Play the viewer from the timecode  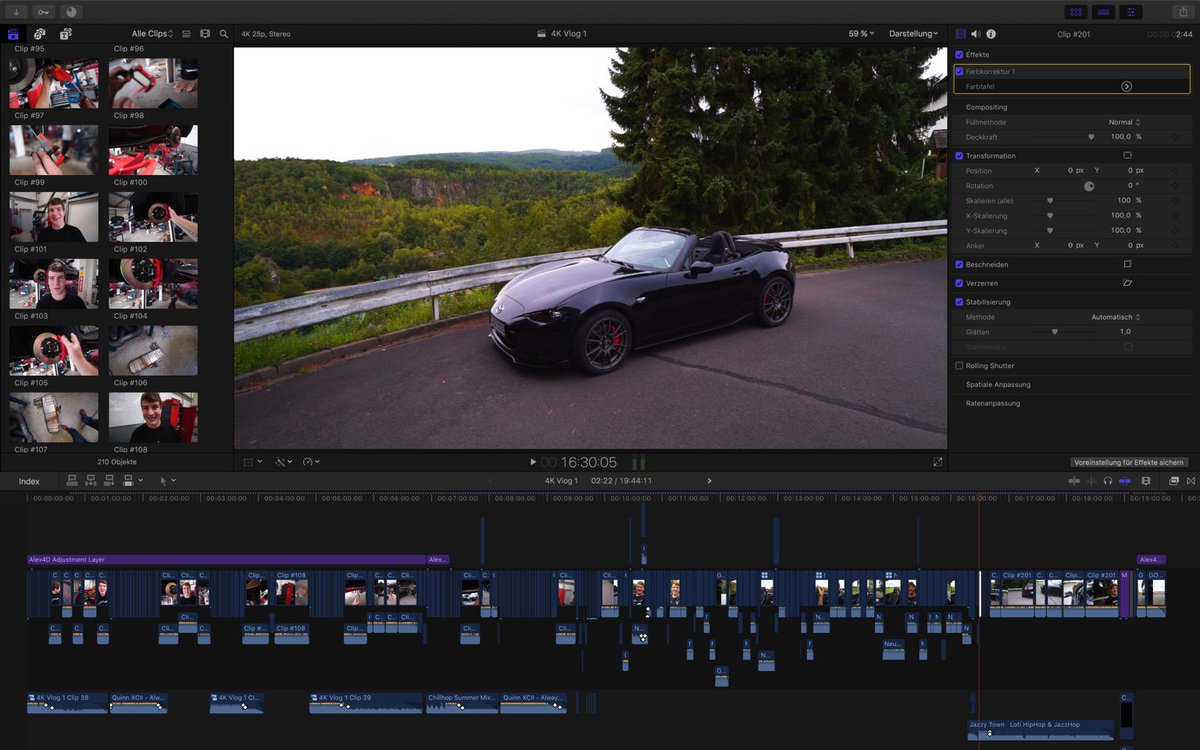[x=533, y=462]
